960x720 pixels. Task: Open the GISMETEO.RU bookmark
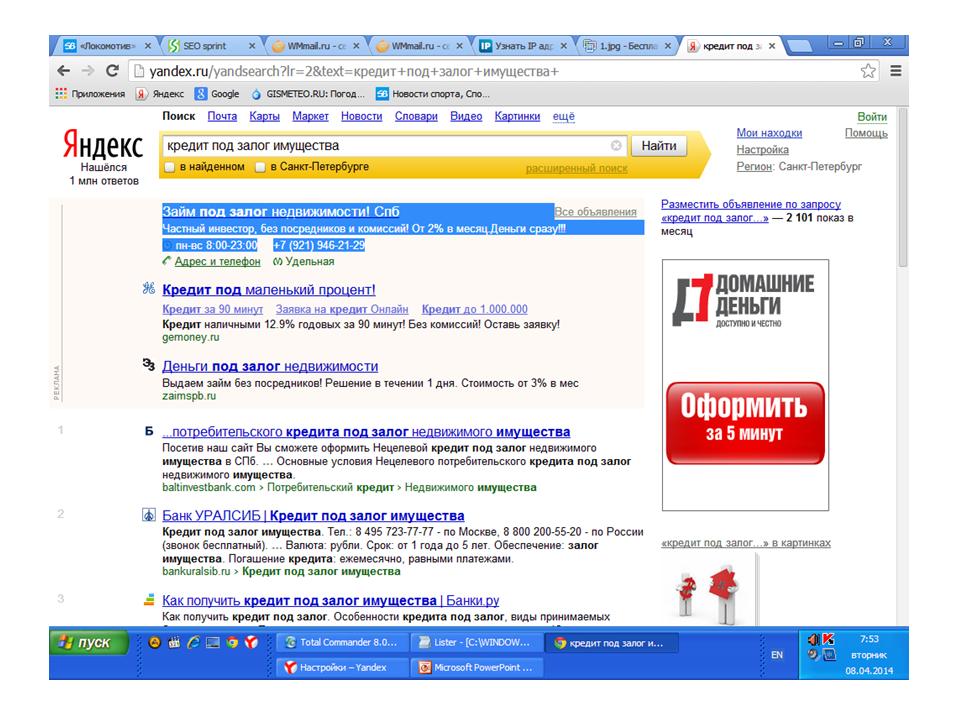308,94
